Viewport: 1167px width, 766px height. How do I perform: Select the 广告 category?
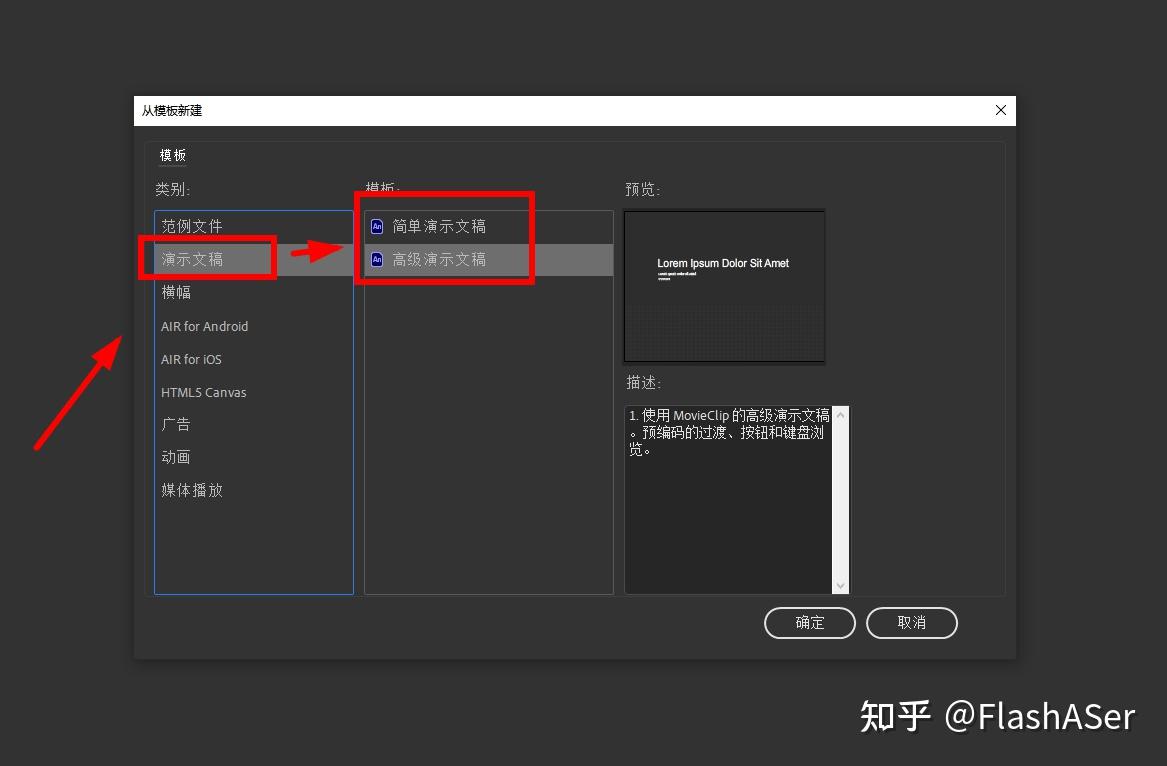coord(176,424)
